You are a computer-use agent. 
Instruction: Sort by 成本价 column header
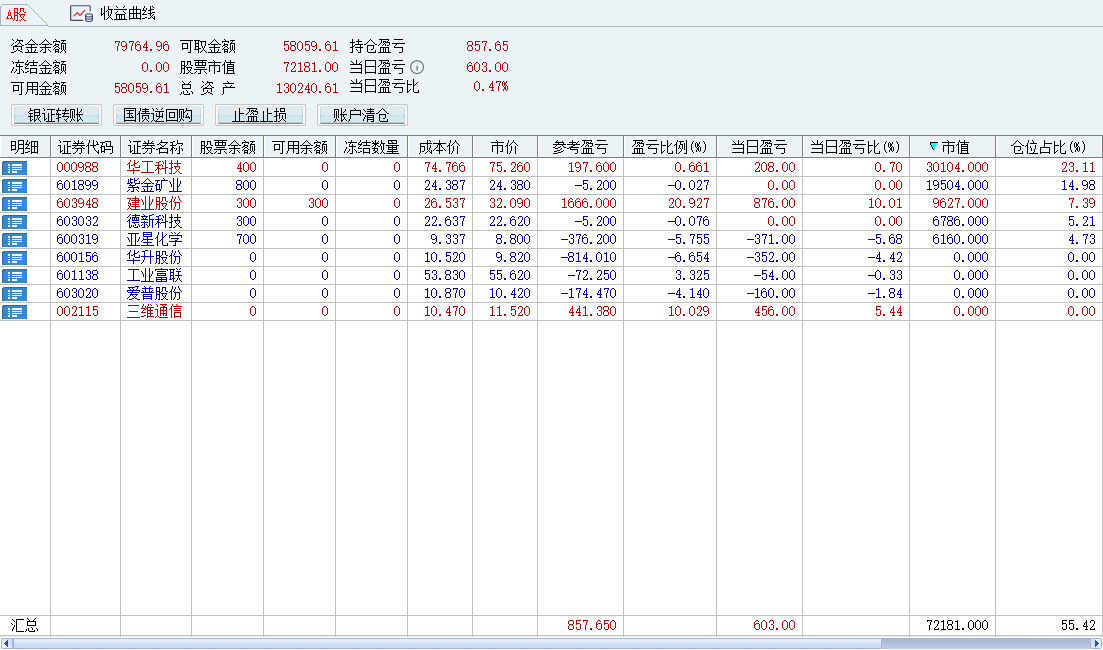(x=440, y=147)
